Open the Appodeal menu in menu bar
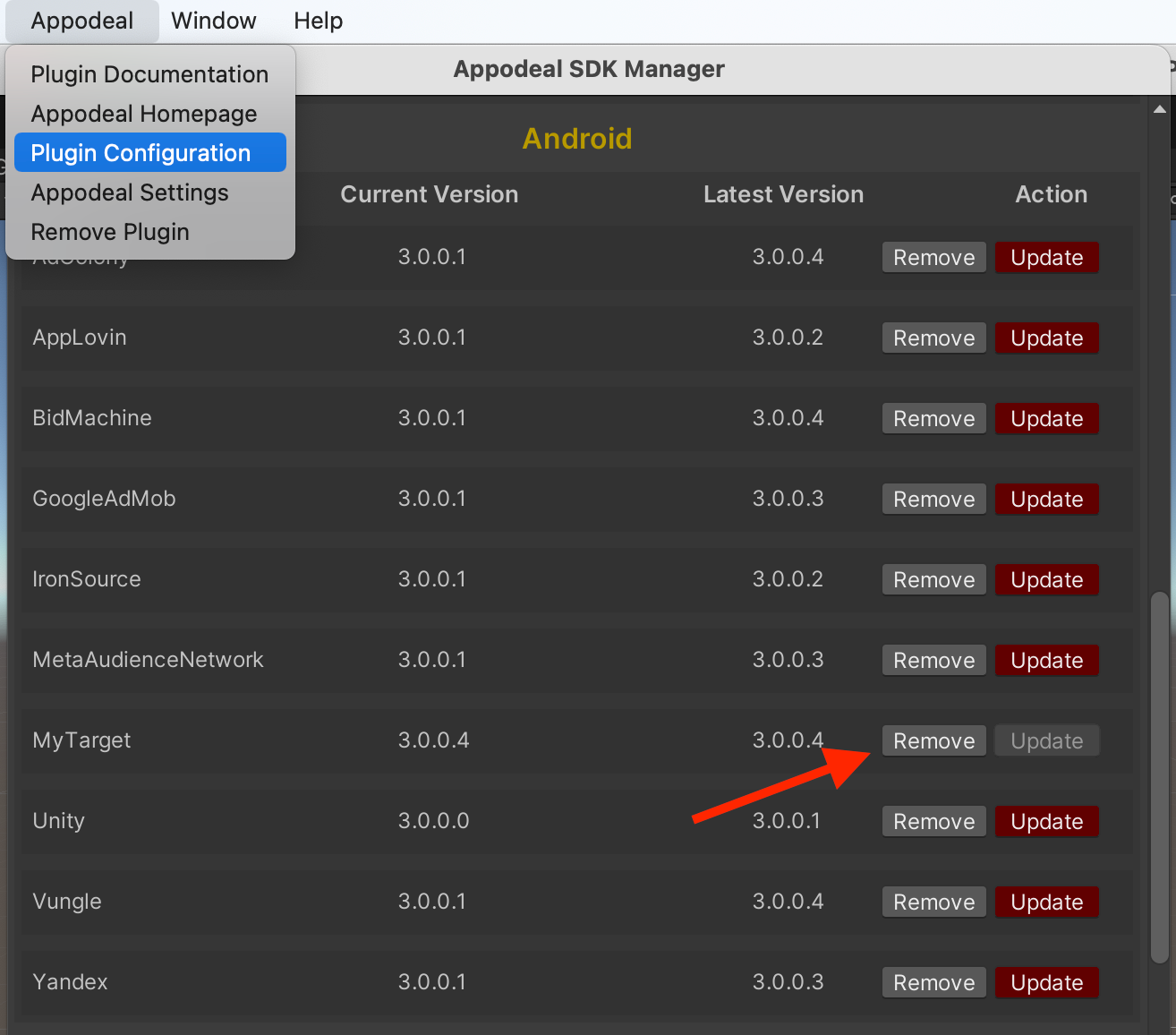The width and height of the screenshot is (1176, 1035). (81, 21)
